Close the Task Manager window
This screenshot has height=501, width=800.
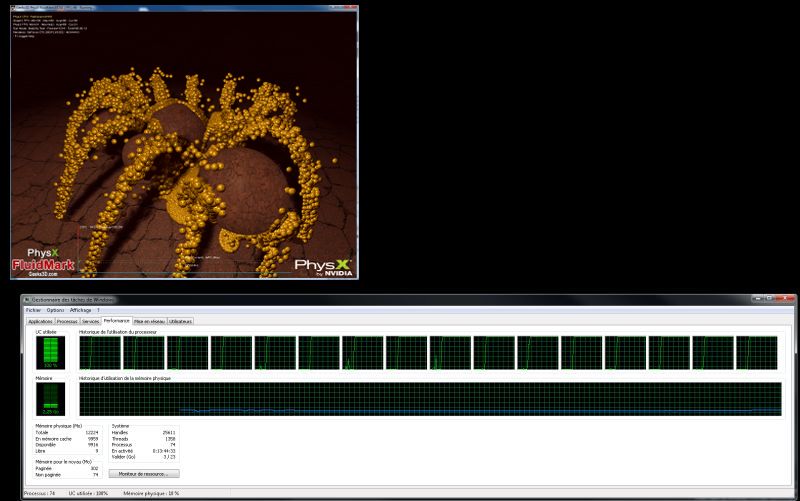tap(785, 298)
